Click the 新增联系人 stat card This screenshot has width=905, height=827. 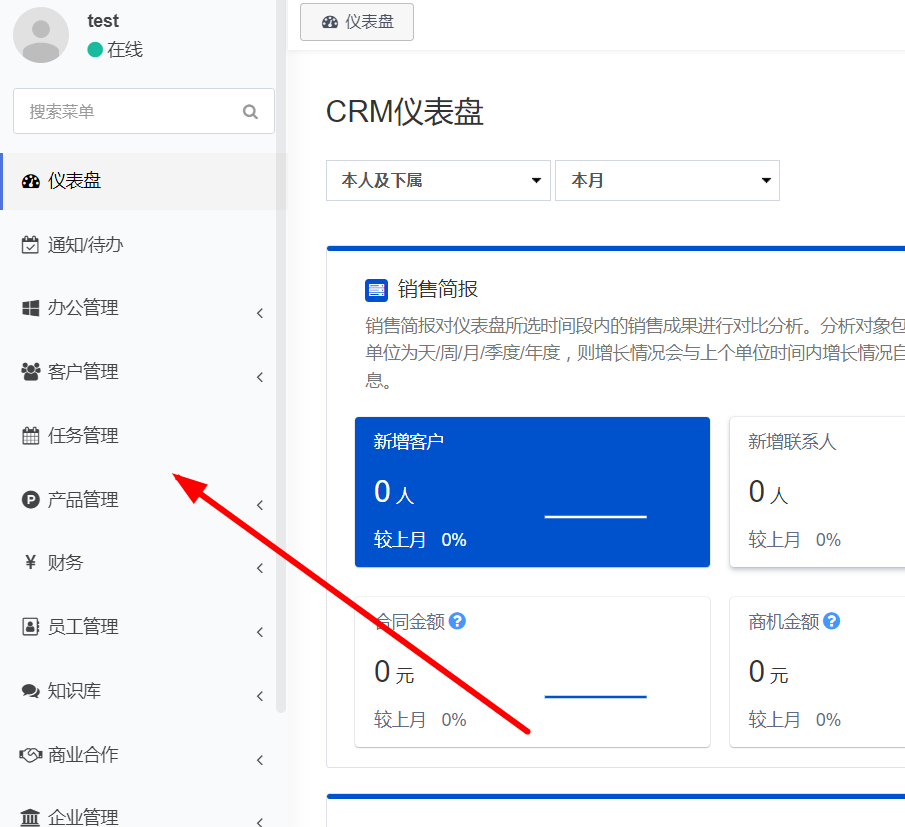pyautogui.click(x=817, y=492)
